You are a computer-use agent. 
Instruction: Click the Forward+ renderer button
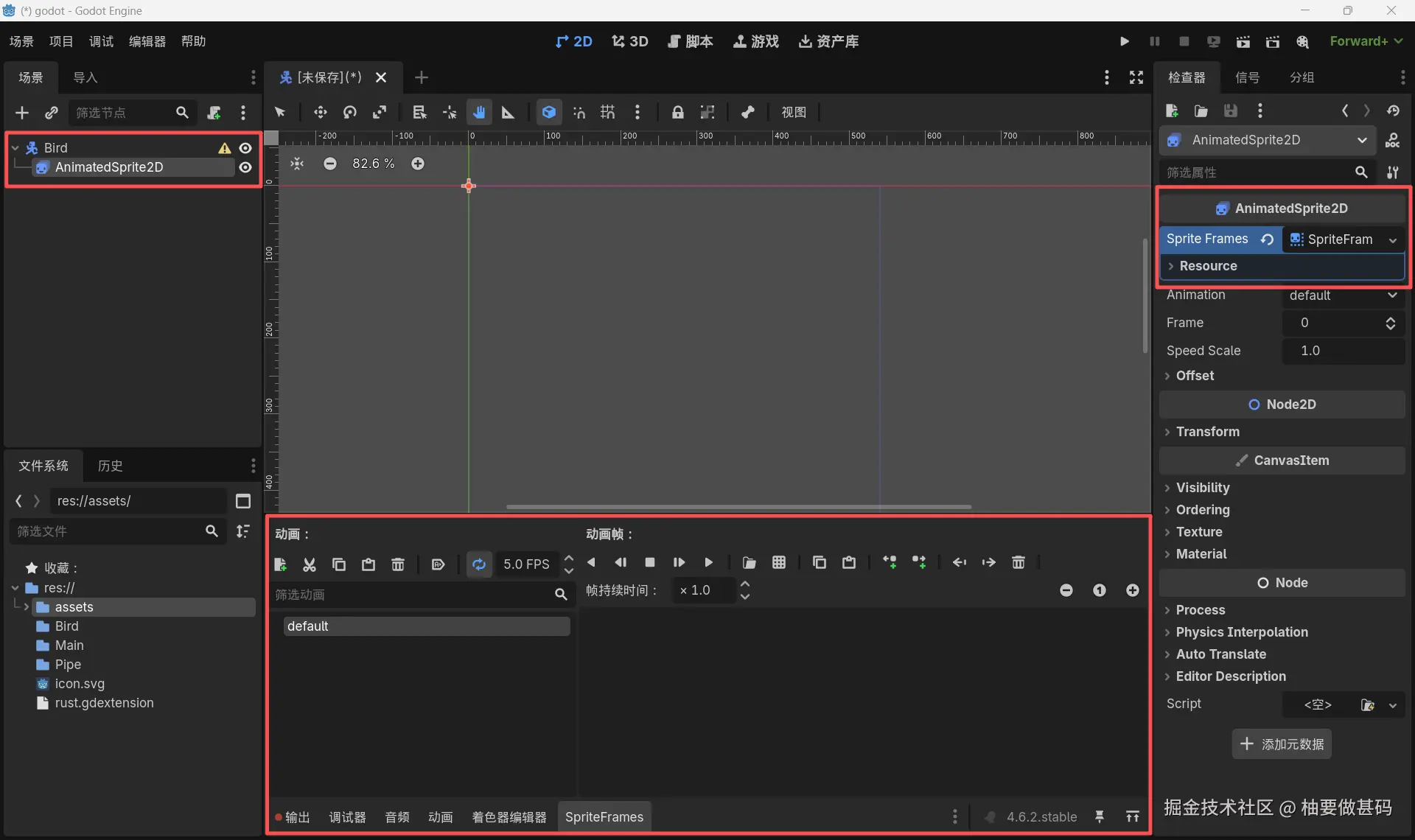[1366, 41]
